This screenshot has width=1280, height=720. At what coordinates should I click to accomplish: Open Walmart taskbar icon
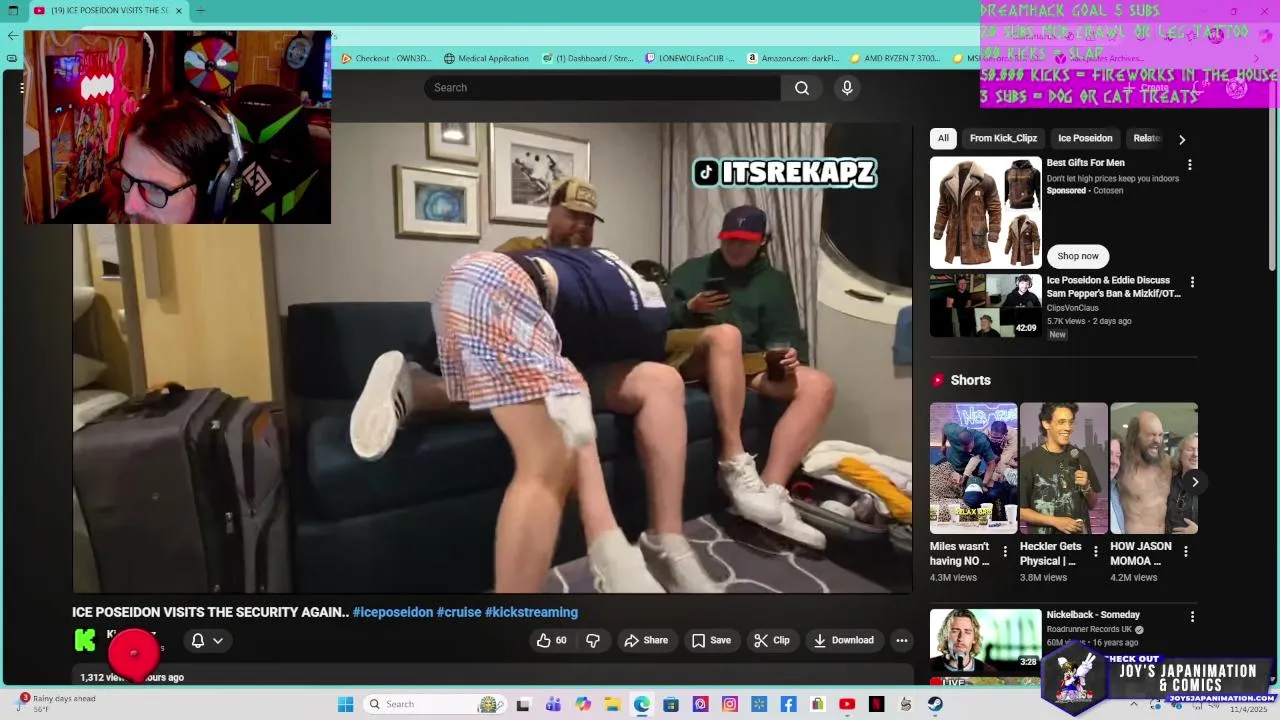[759, 704]
